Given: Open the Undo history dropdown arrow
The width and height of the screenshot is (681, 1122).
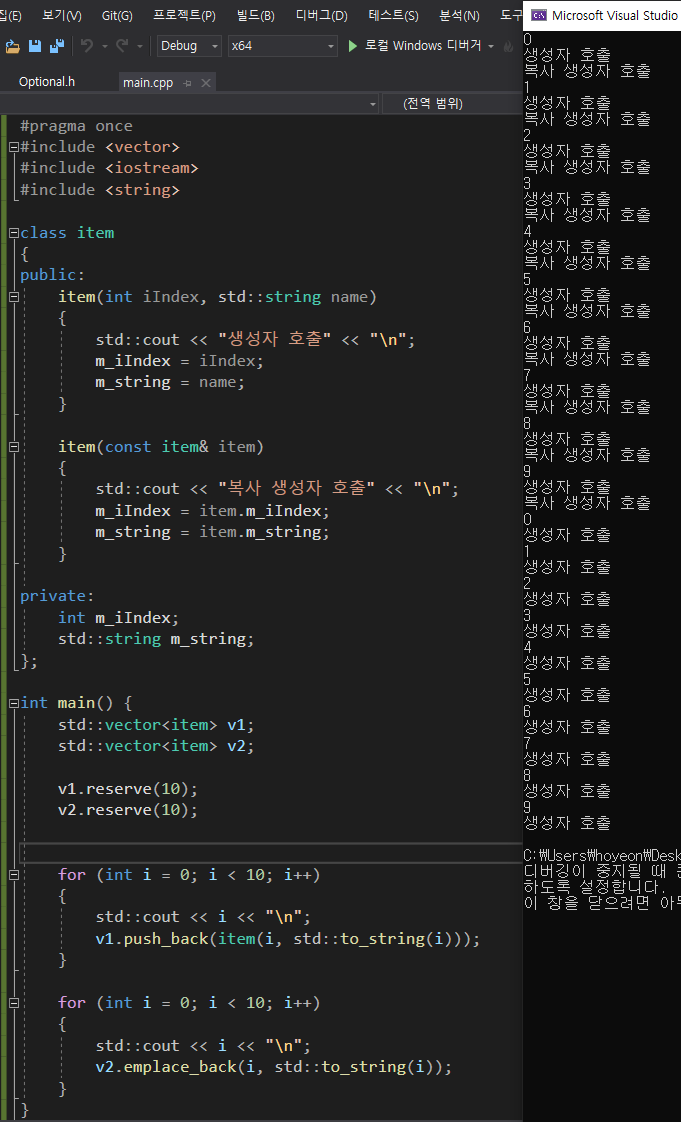Looking at the screenshot, I should (x=104, y=47).
